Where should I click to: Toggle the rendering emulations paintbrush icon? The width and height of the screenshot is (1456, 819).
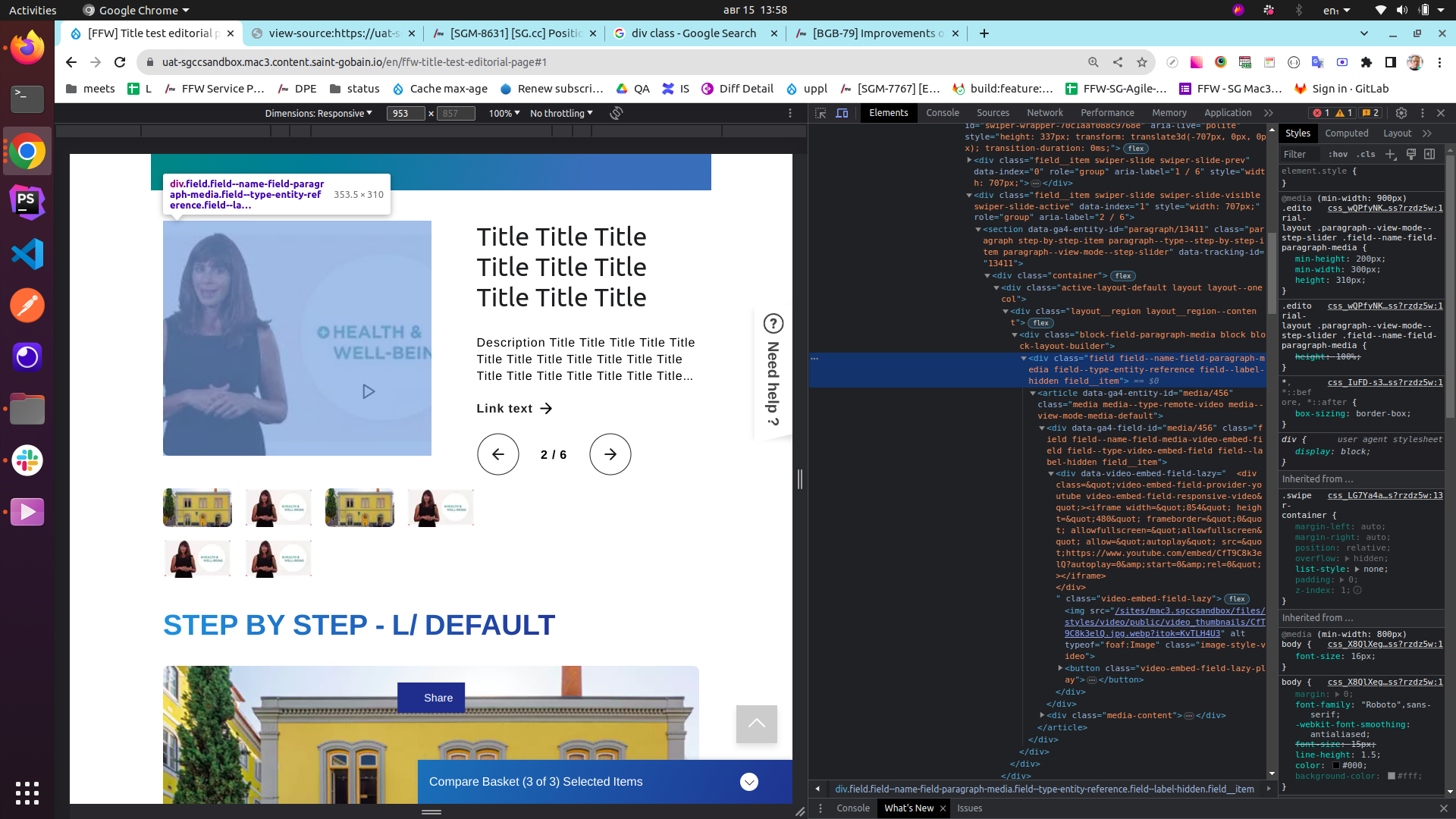point(1411,154)
